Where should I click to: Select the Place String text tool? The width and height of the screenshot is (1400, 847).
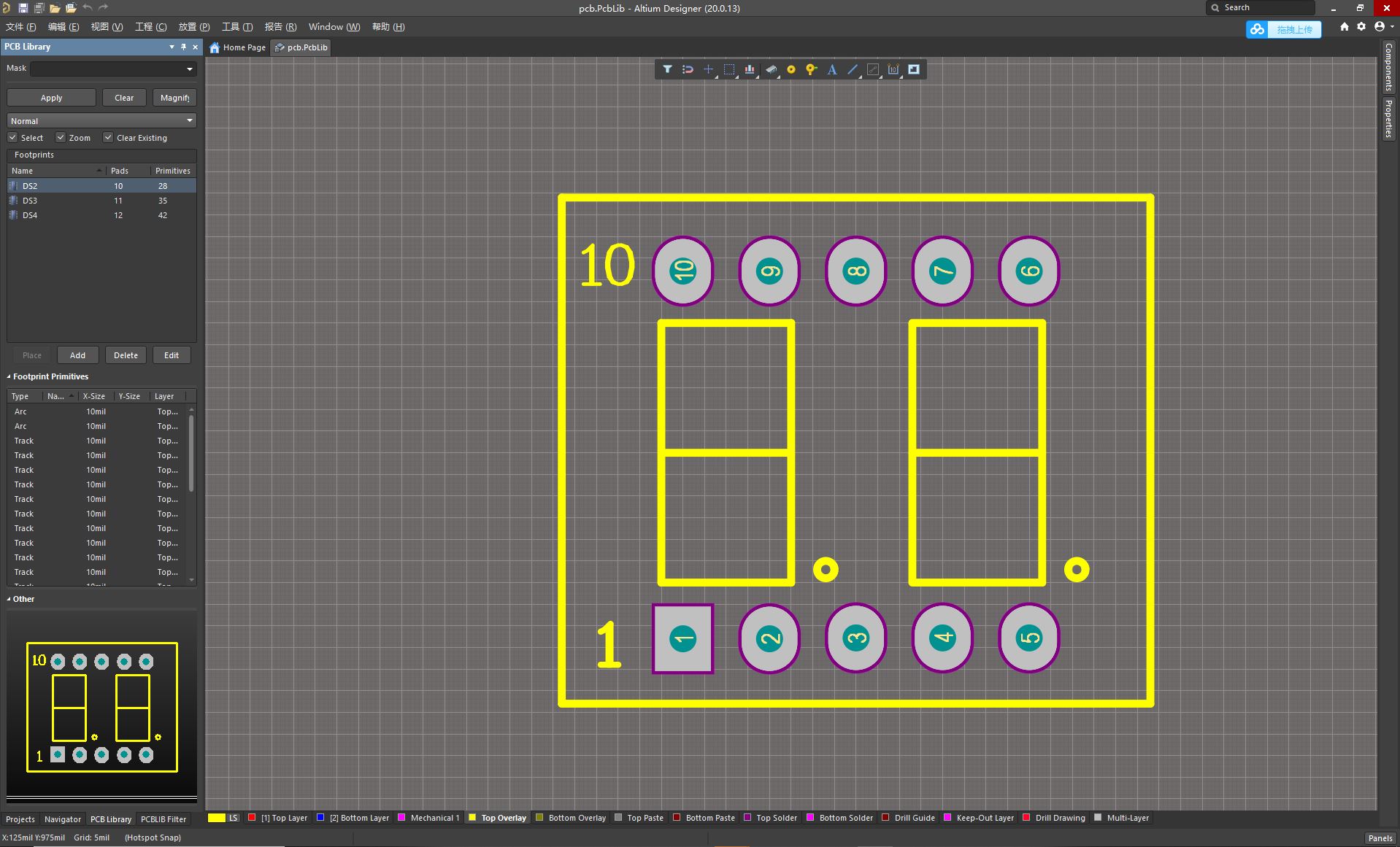831,69
